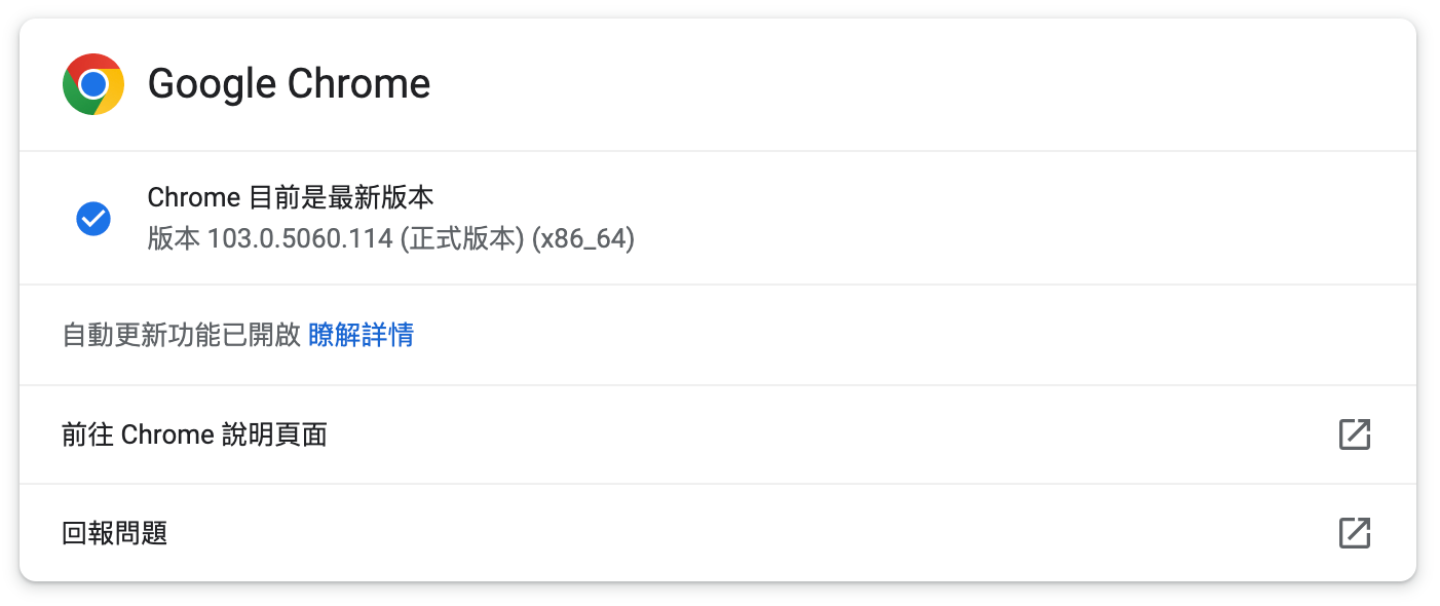Click the Google Chrome heading text

(289, 84)
